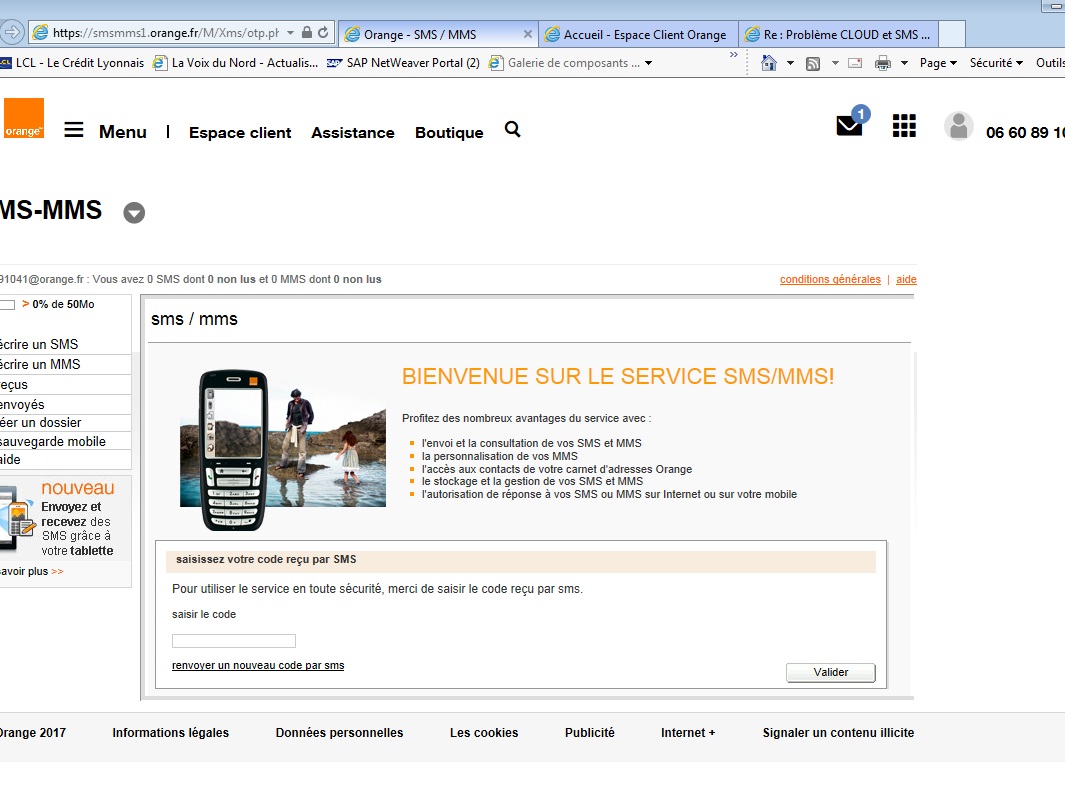Open a new browser tab
Image resolution: width=1065 pixels, height=786 pixels.
[x=952, y=34]
